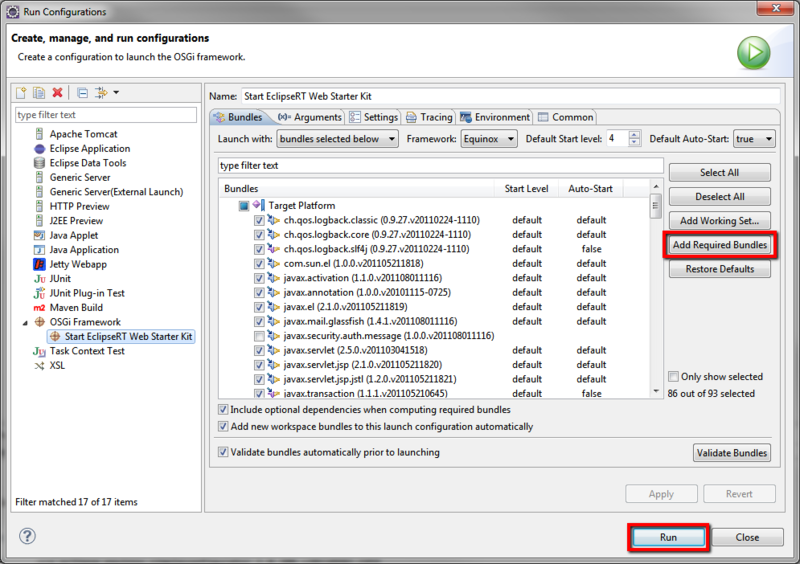Delete selected configuration with red X
The height and width of the screenshot is (564, 800).
click(58, 92)
